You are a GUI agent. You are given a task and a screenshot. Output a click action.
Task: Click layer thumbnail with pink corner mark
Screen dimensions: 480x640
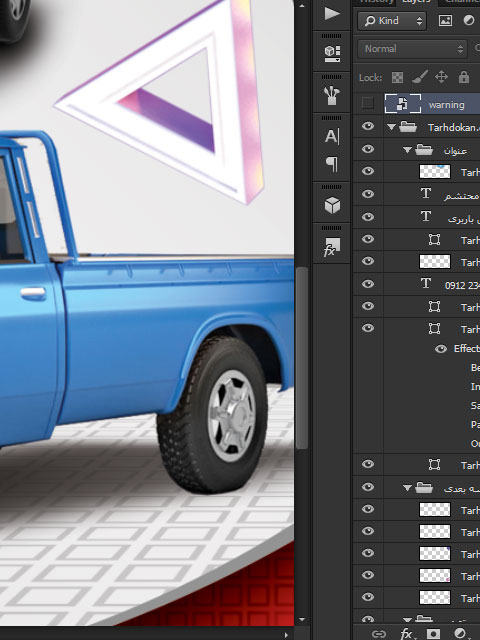[435, 575]
